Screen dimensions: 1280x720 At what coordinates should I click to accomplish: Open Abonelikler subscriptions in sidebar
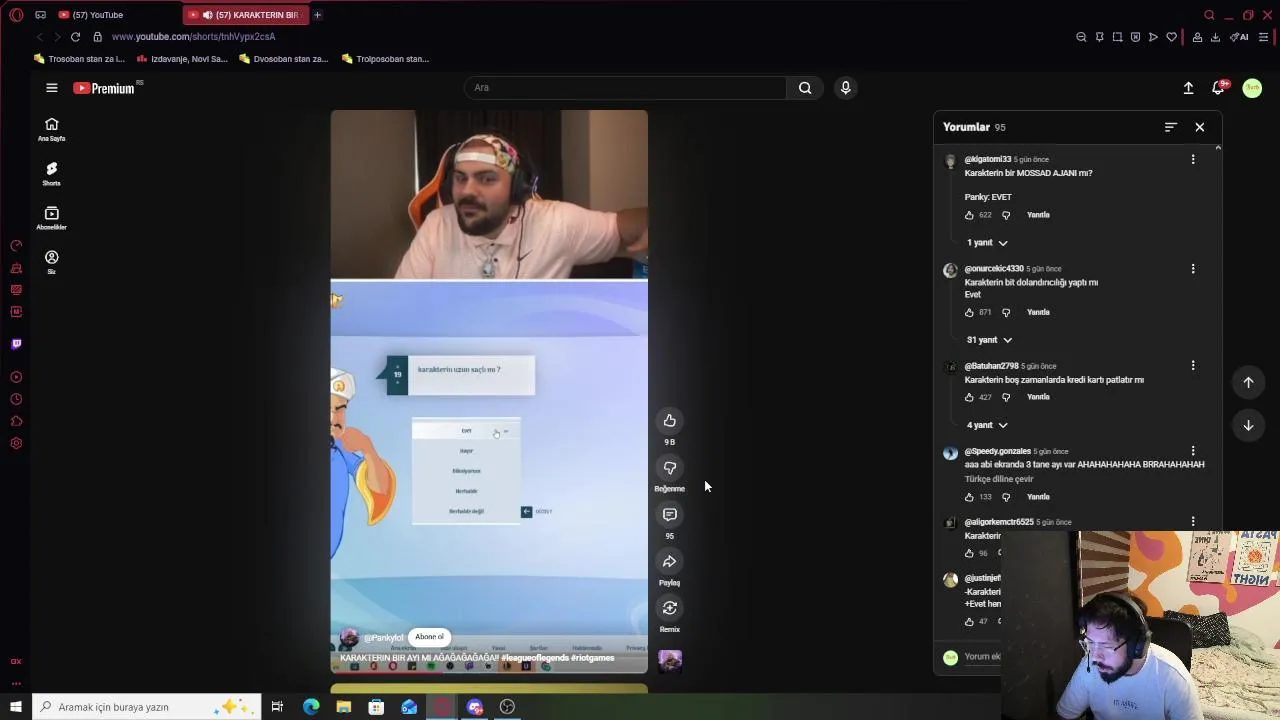[x=51, y=218]
